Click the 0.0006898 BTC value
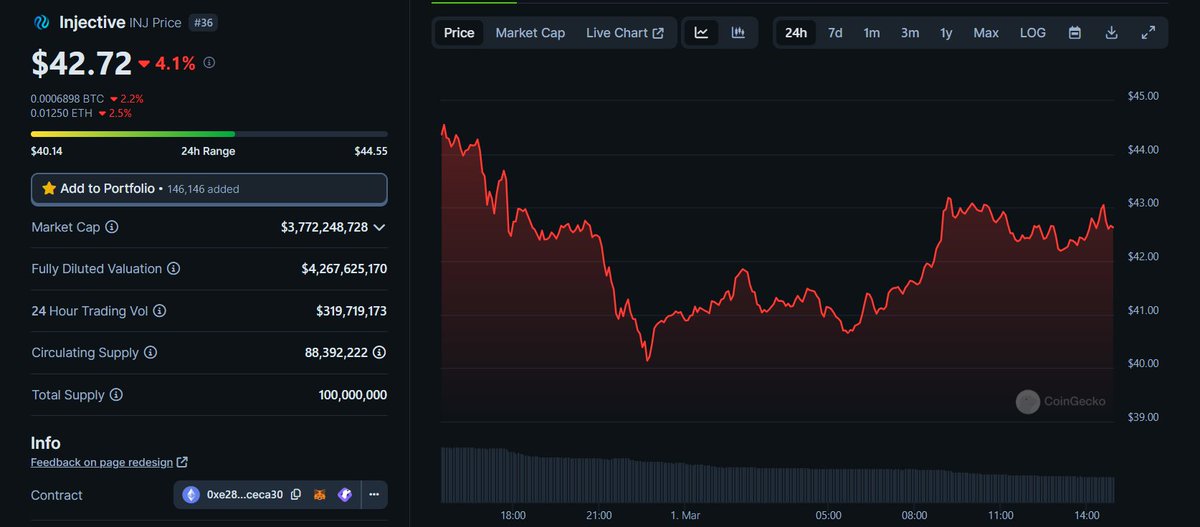The width and height of the screenshot is (1200, 527). pos(68,99)
